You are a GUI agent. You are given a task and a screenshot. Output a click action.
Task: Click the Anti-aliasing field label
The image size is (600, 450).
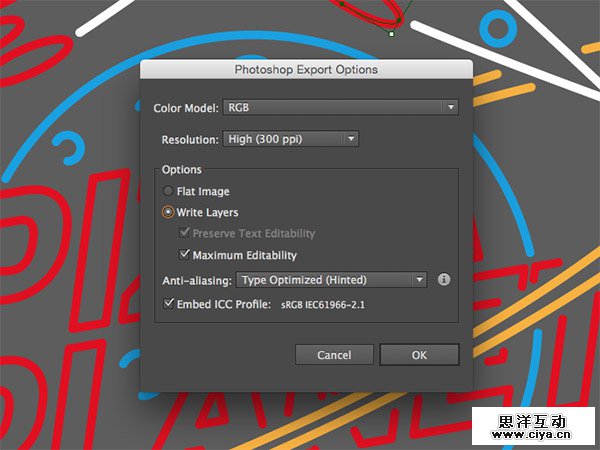pyautogui.click(x=197, y=281)
